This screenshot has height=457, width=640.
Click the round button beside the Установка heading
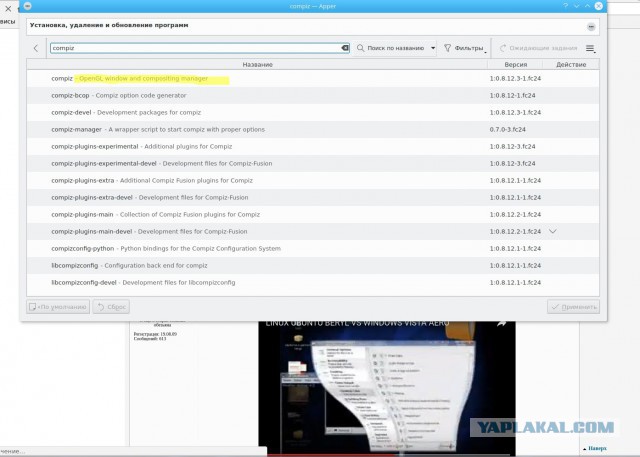tap(591, 27)
